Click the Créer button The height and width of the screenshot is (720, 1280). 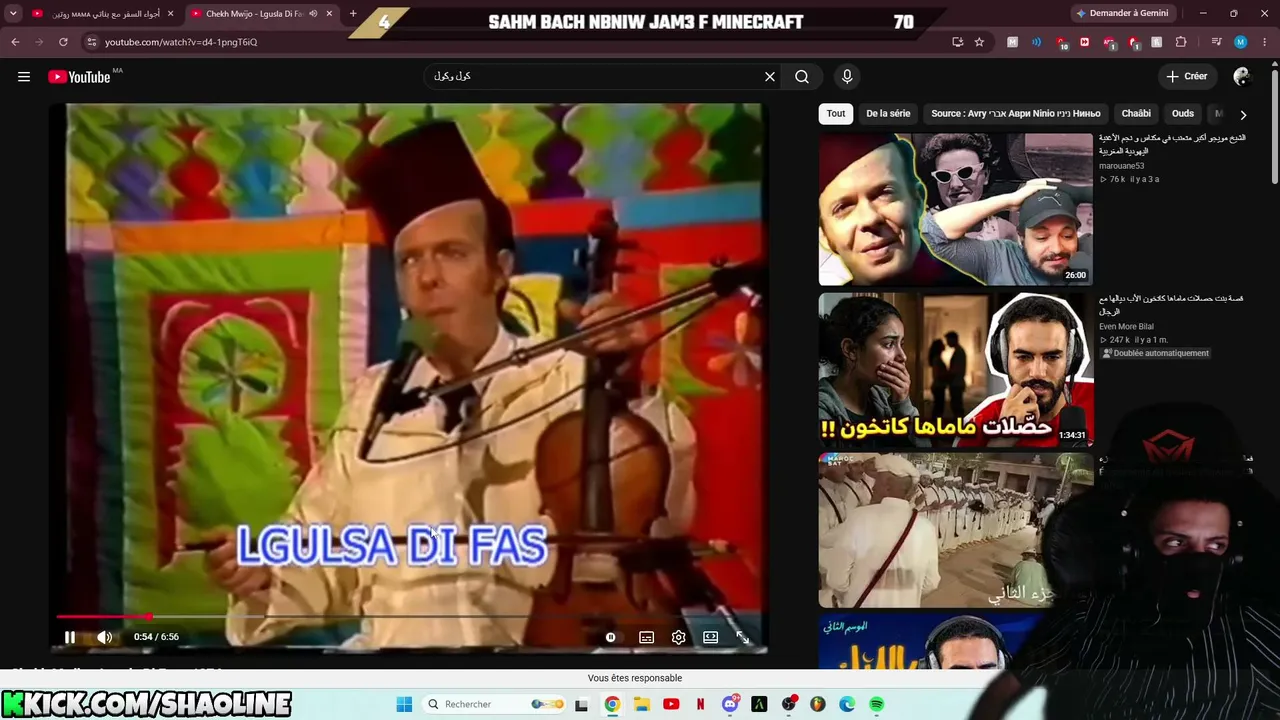(1187, 76)
